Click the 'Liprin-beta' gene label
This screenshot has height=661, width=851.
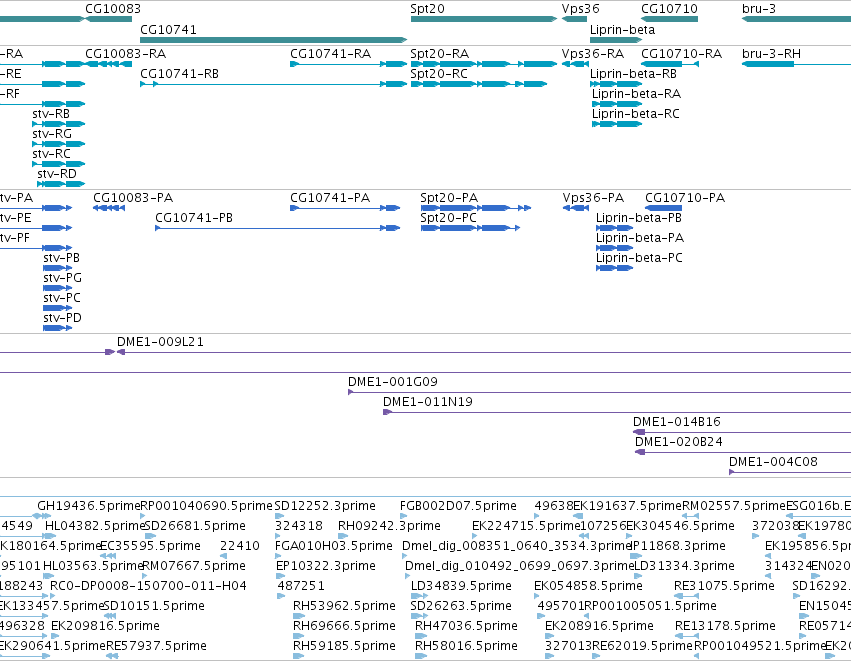(x=623, y=30)
